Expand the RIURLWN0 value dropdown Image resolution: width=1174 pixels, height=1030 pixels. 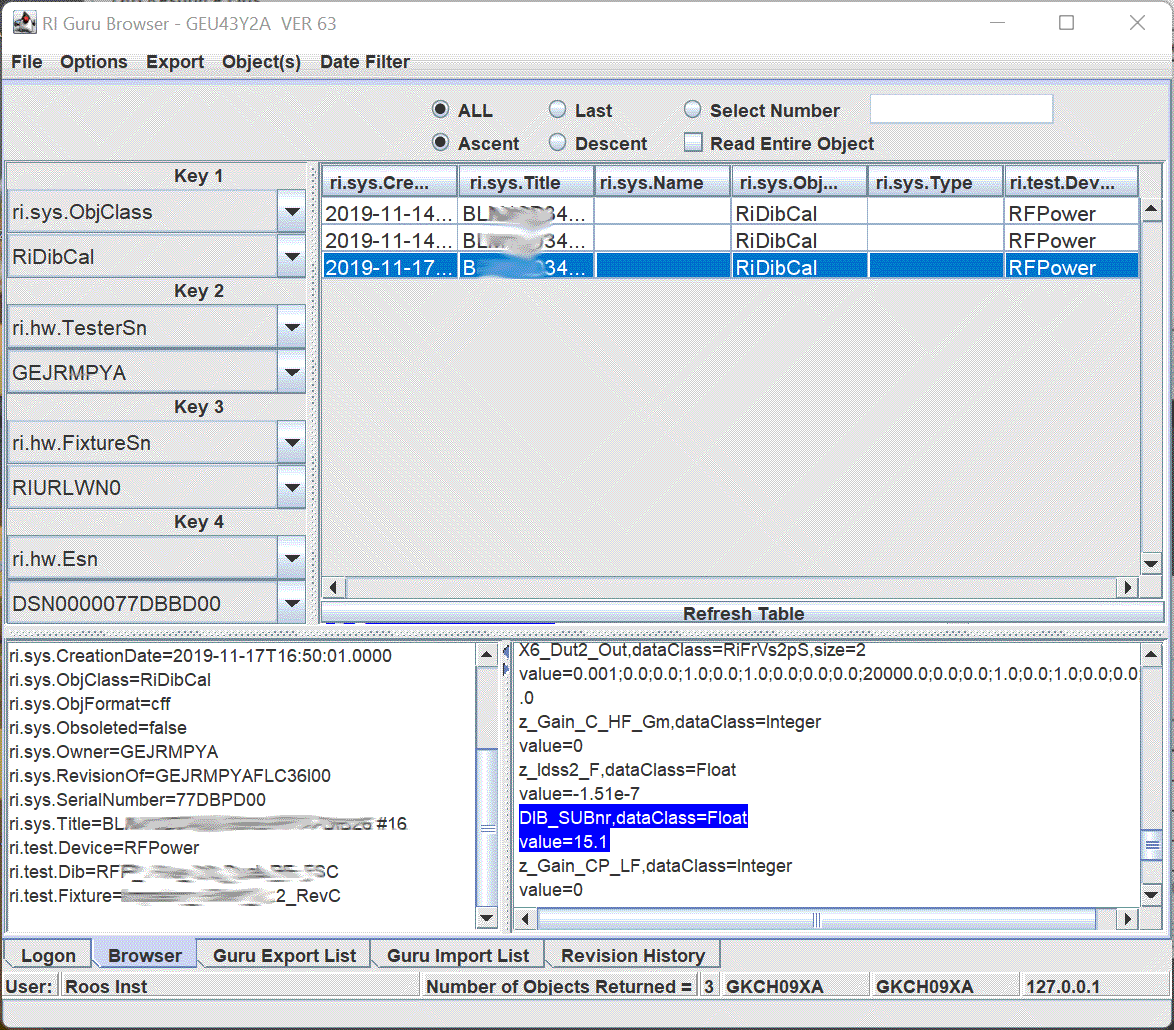coord(291,487)
